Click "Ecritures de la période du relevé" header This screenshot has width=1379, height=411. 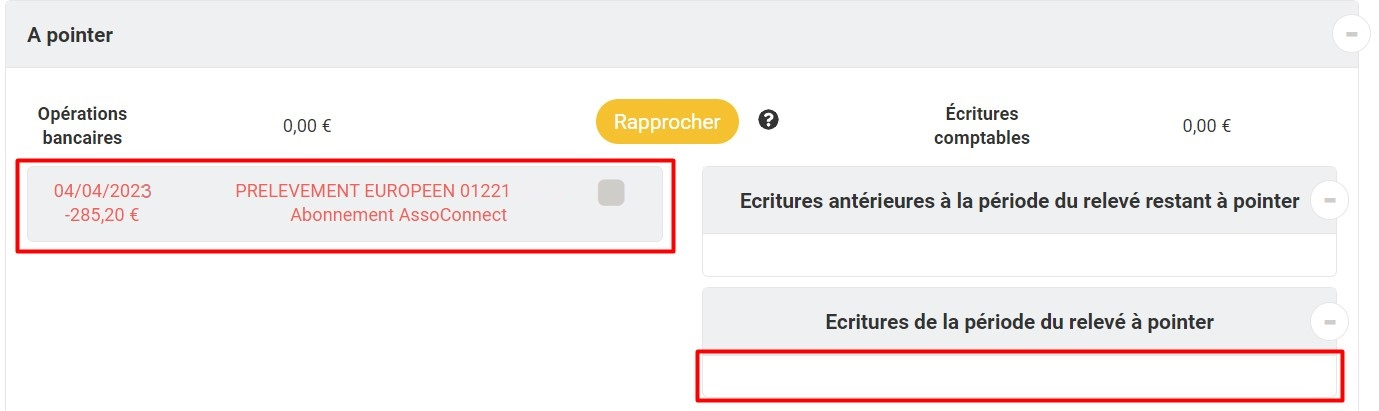tap(1019, 322)
